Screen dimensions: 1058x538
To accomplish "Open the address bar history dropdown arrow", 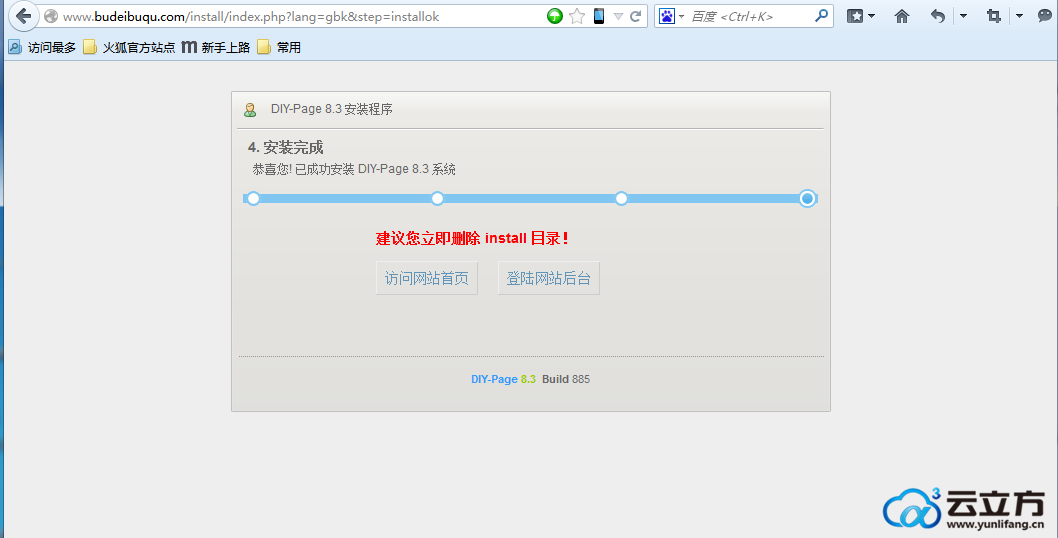I will pyautogui.click(x=618, y=16).
